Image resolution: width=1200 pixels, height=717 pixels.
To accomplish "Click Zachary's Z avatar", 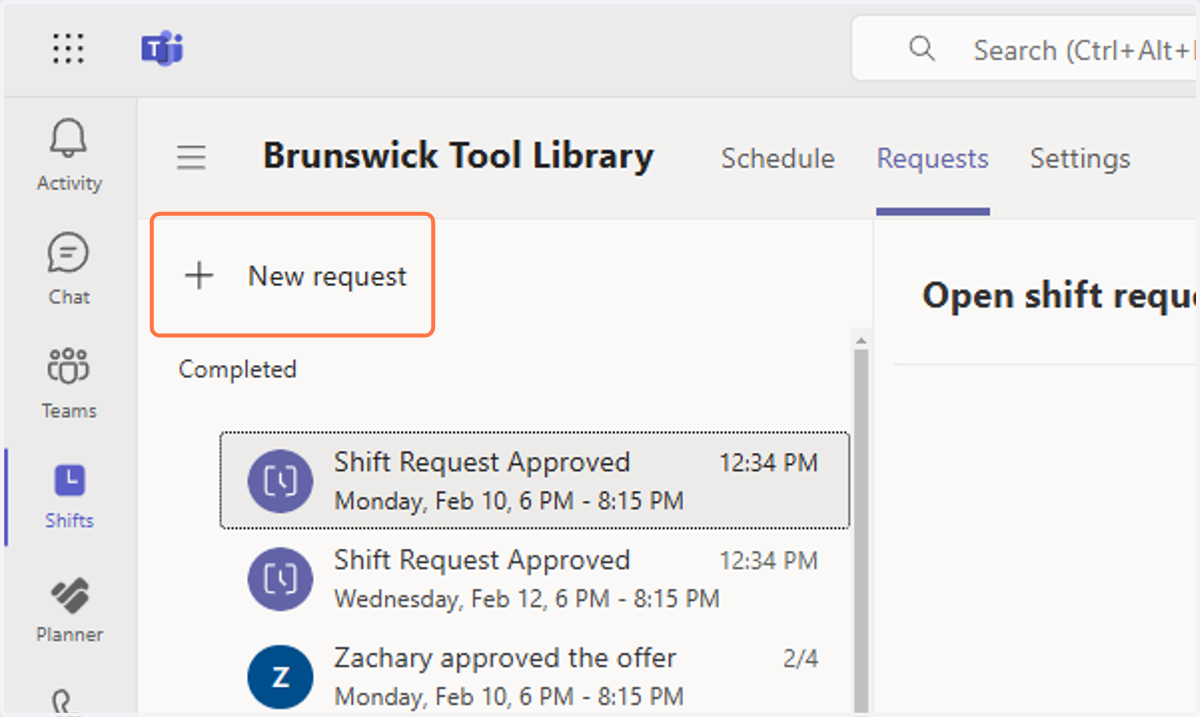I will [x=280, y=677].
